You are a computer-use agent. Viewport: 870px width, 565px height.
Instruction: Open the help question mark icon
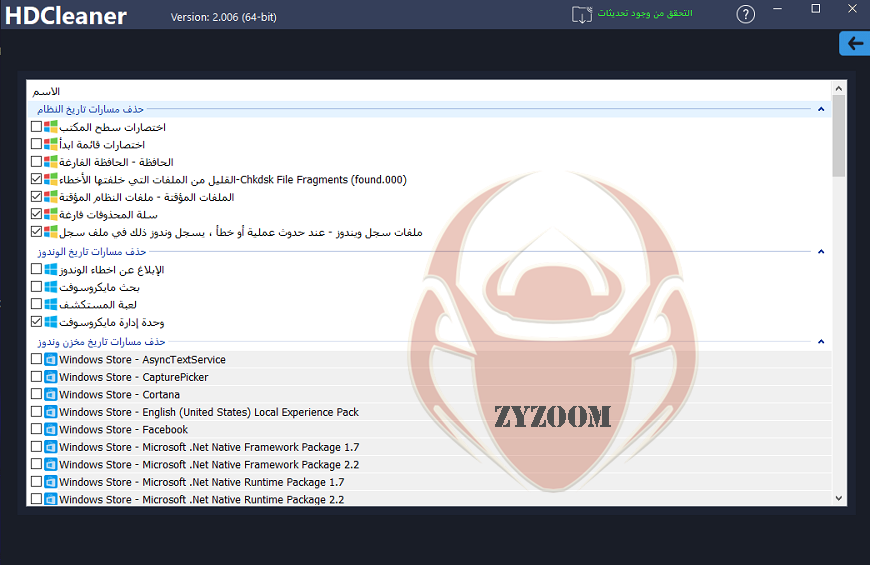[x=745, y=14]
